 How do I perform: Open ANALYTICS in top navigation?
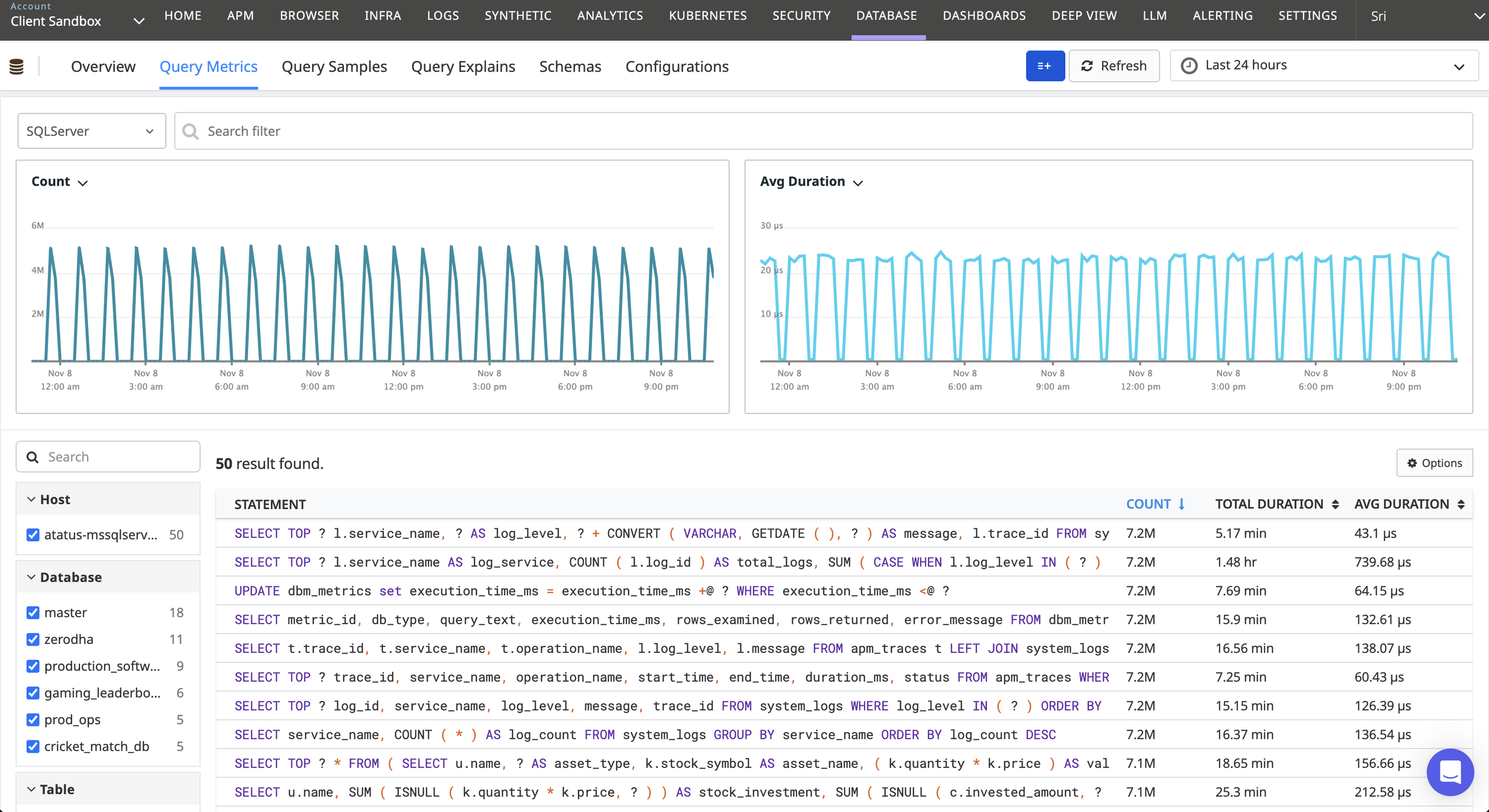tap(610, 16)
